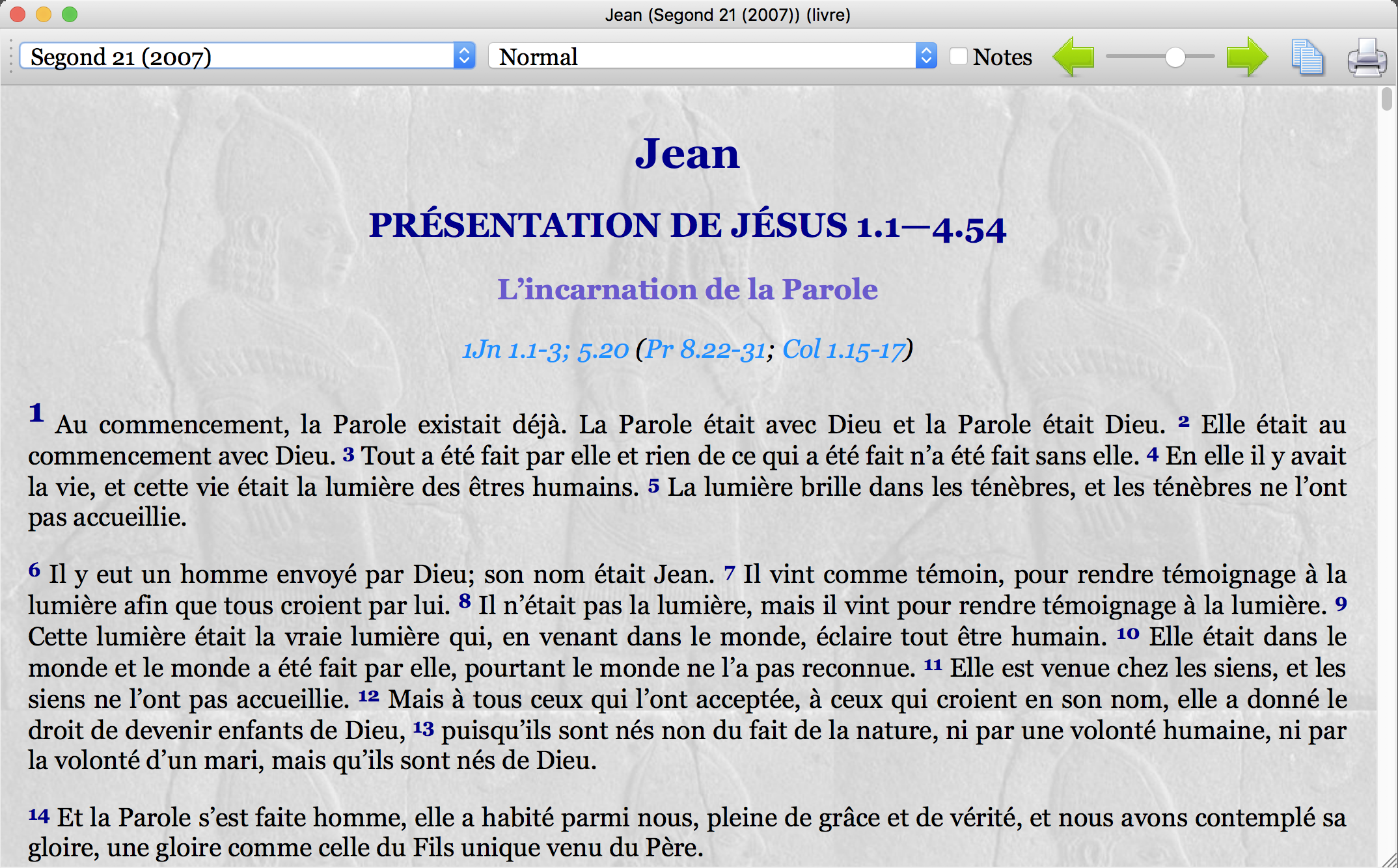Click the slider thumb in the toolbar

pos(1175,57)
